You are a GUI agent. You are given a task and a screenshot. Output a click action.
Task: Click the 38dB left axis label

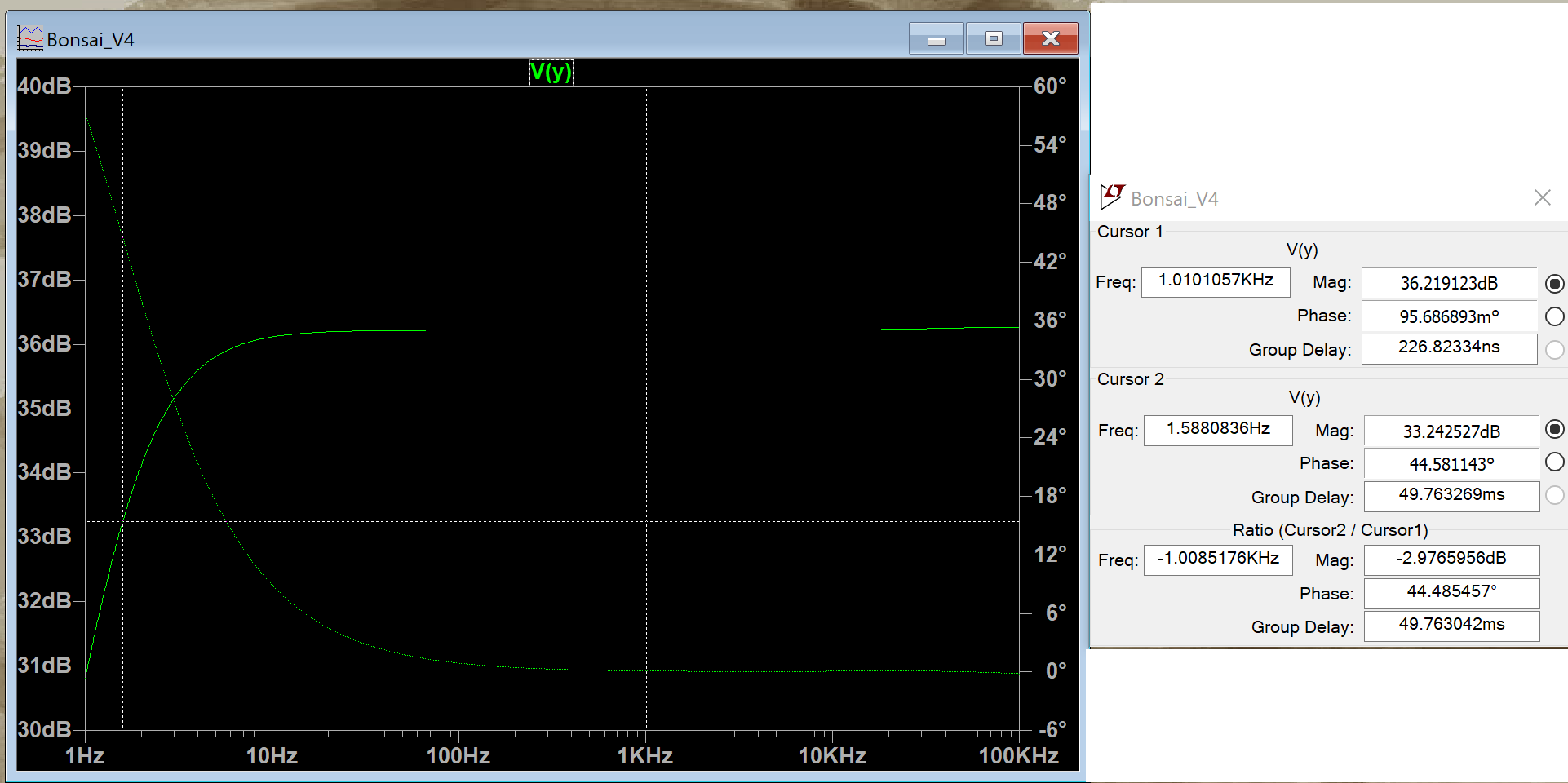tap(45, 215)
